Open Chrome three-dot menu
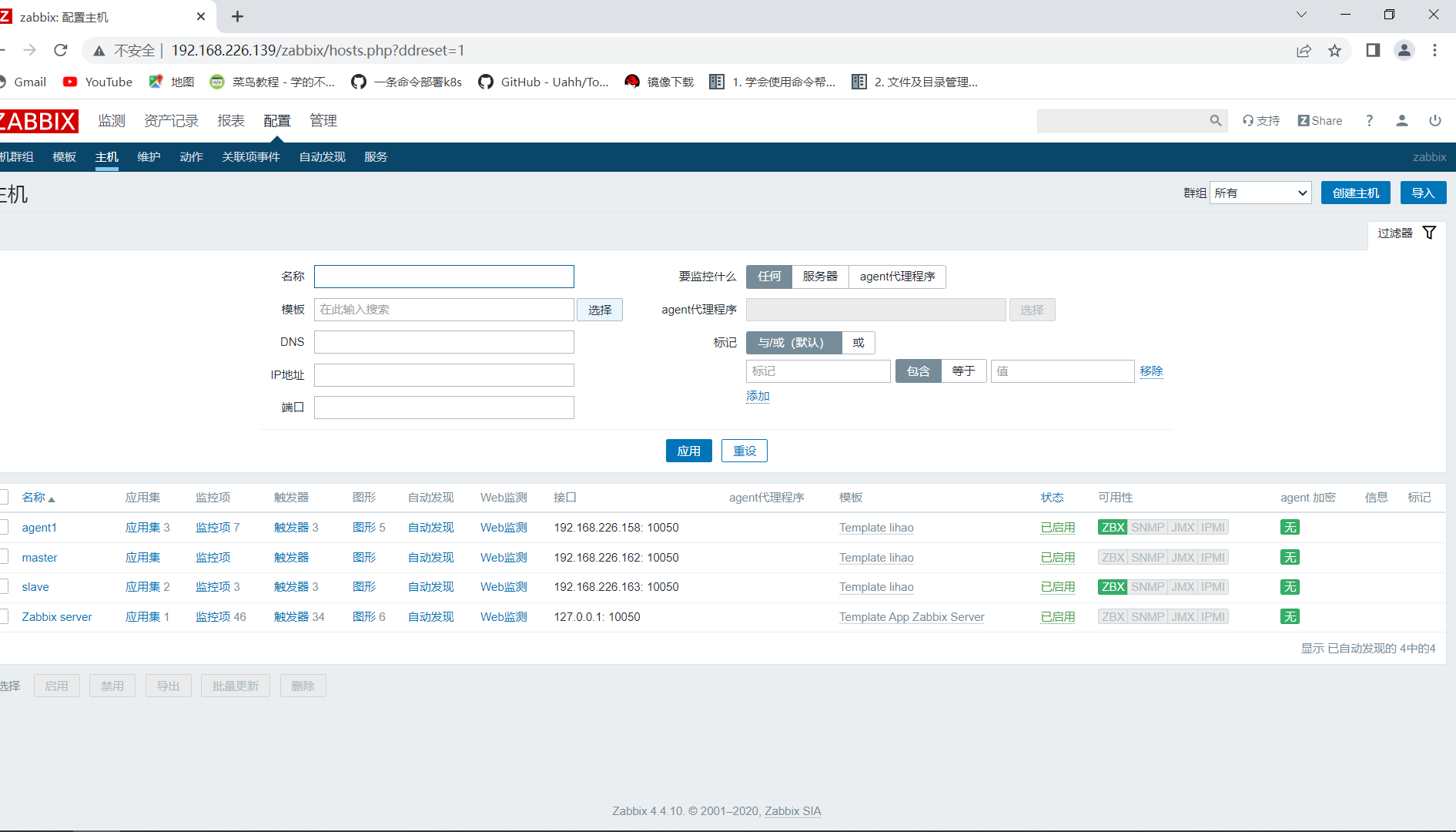The width and height of the screenshot is (1456, 832). point(1434,50)
